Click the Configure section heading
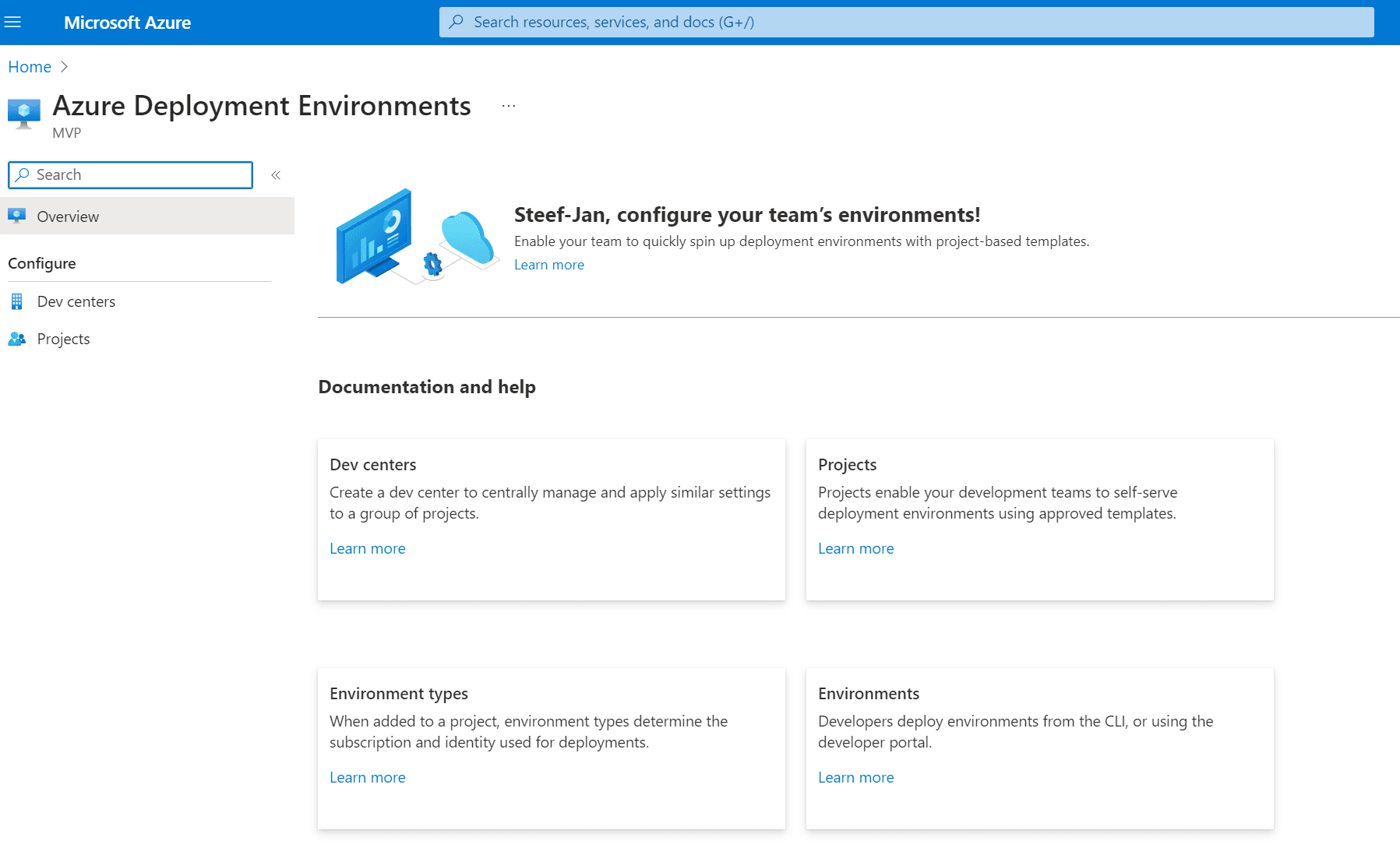This screenshot has width=1400, height=862. click(x=42, y=263)
